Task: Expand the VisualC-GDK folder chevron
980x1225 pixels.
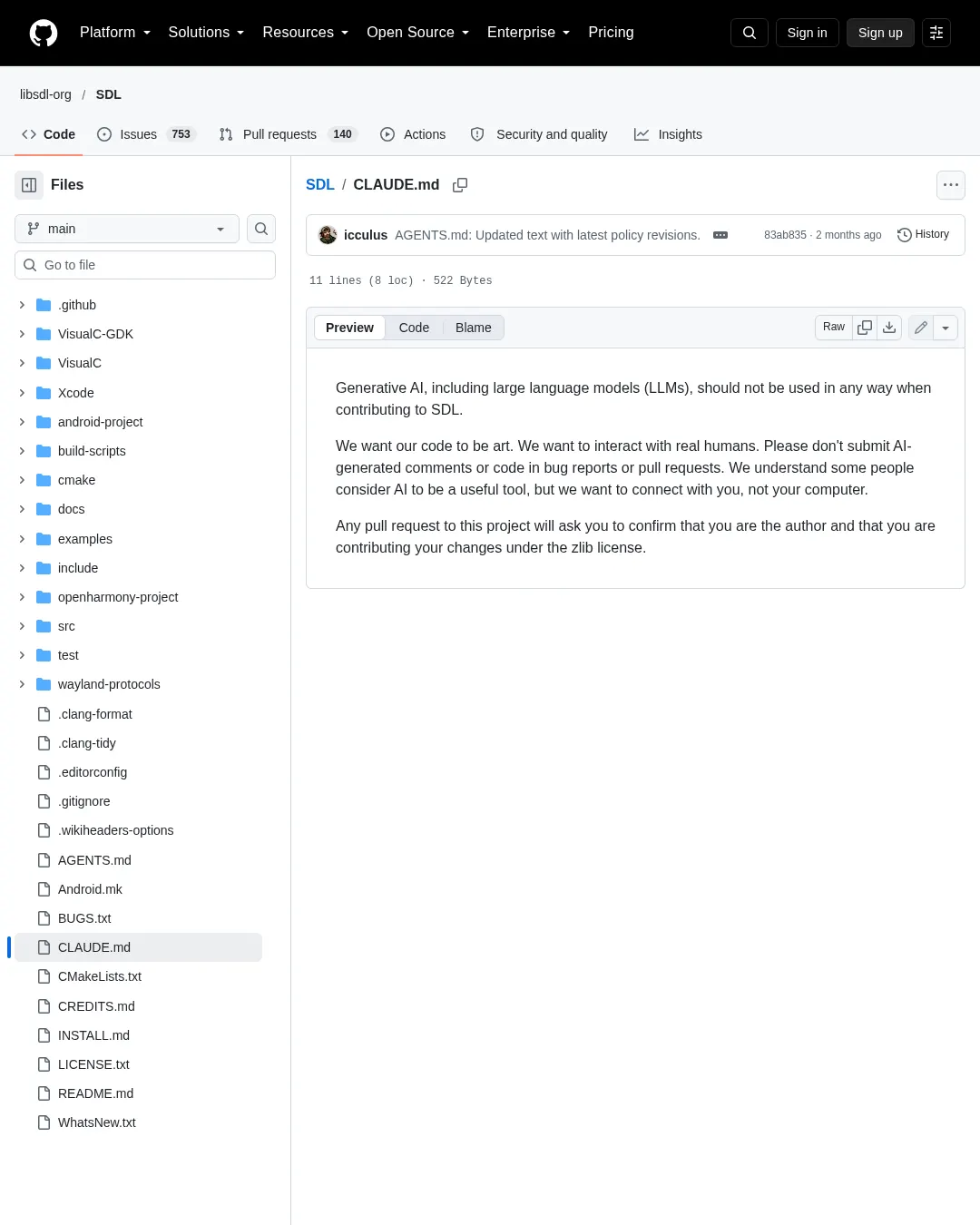Action: 22,334
